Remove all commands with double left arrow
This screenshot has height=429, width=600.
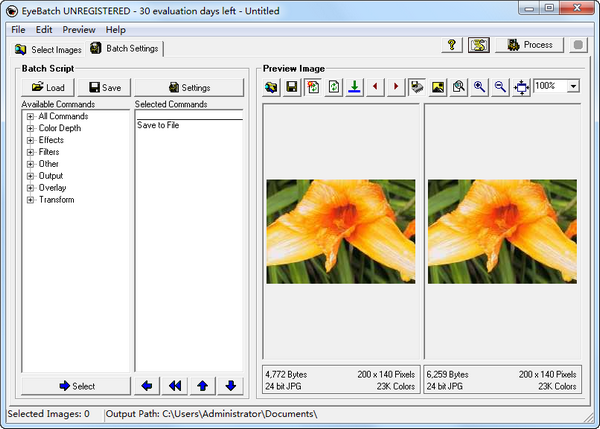[x=174, y=385]
